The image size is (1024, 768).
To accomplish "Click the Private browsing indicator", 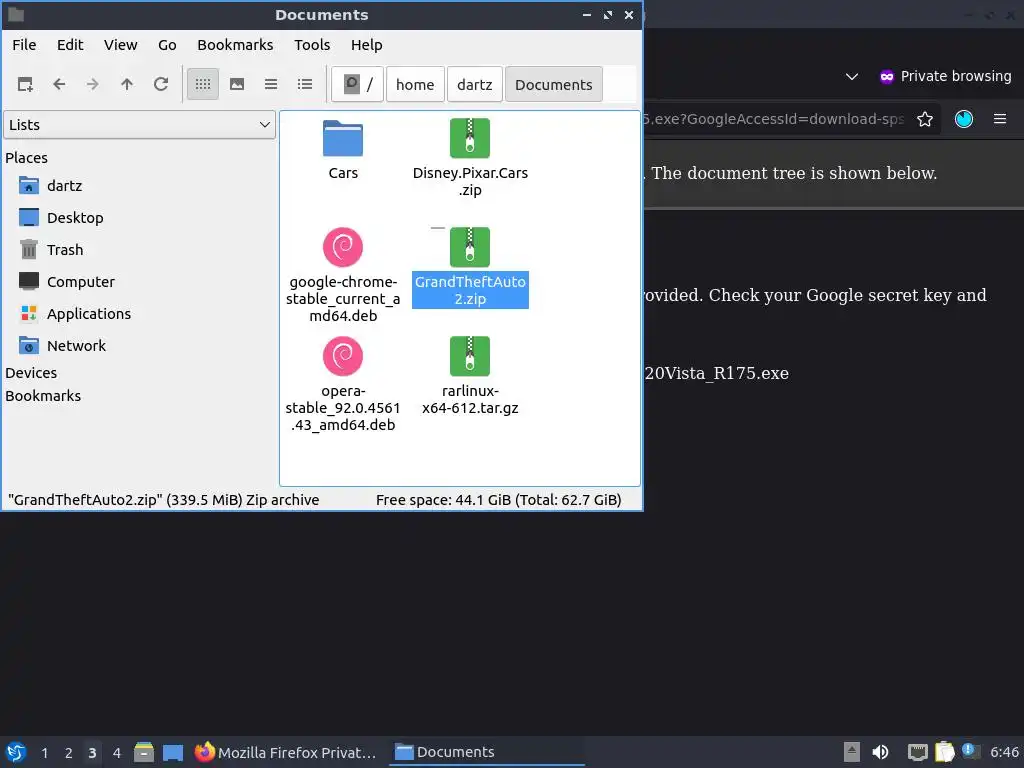I will click(x=945, y=76).
